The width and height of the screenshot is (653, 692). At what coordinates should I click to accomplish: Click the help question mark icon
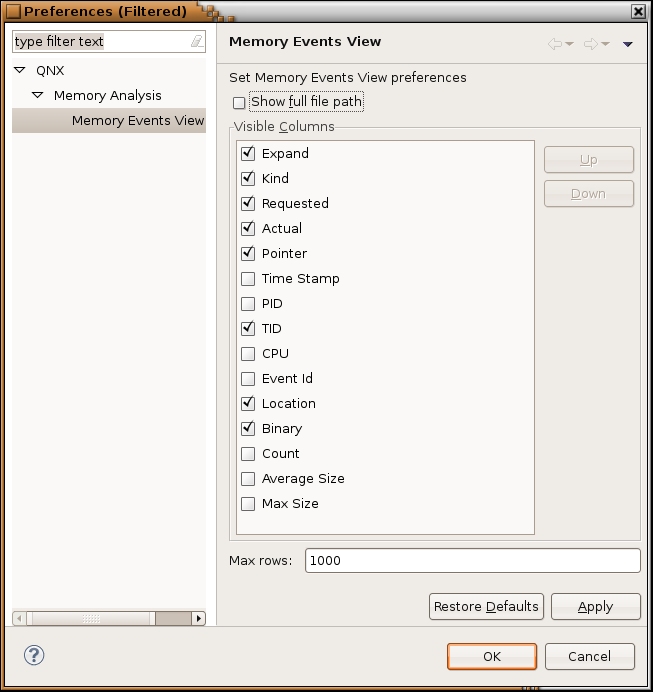(34, 656)
